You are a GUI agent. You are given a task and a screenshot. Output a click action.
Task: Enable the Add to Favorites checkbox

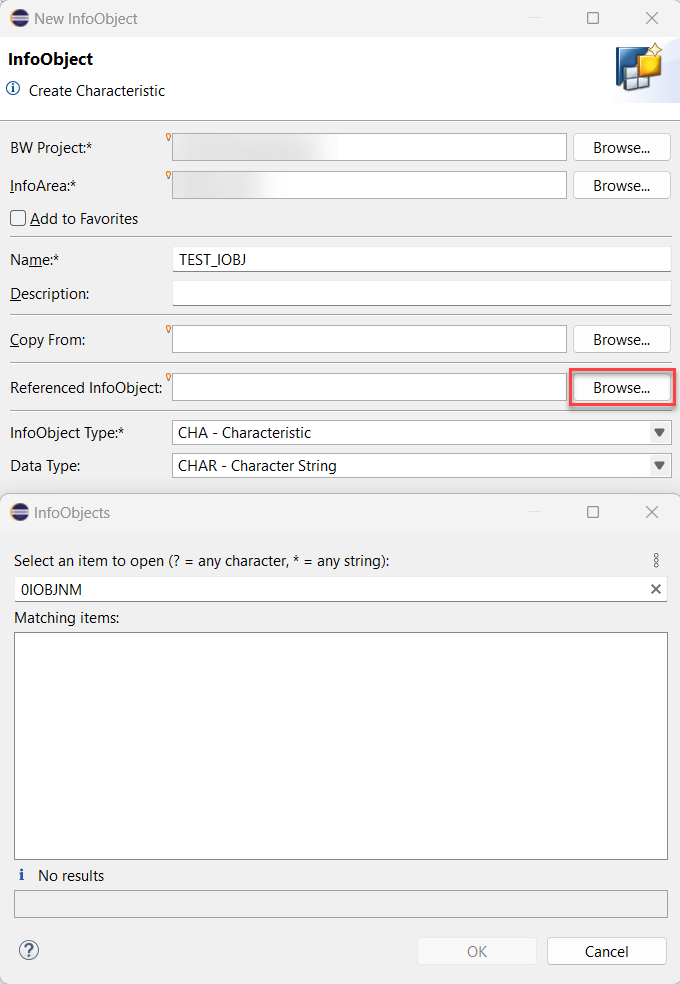18,218
